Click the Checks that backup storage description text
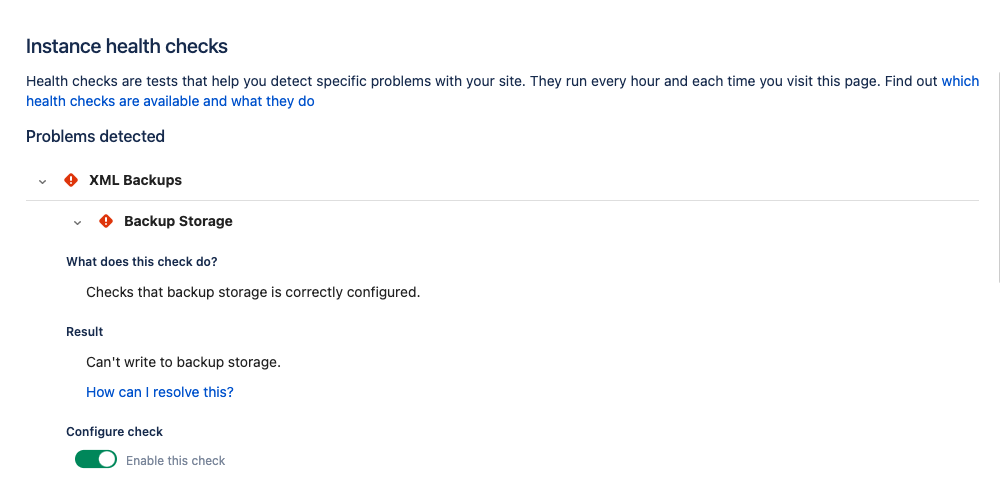 pos(253,293)
